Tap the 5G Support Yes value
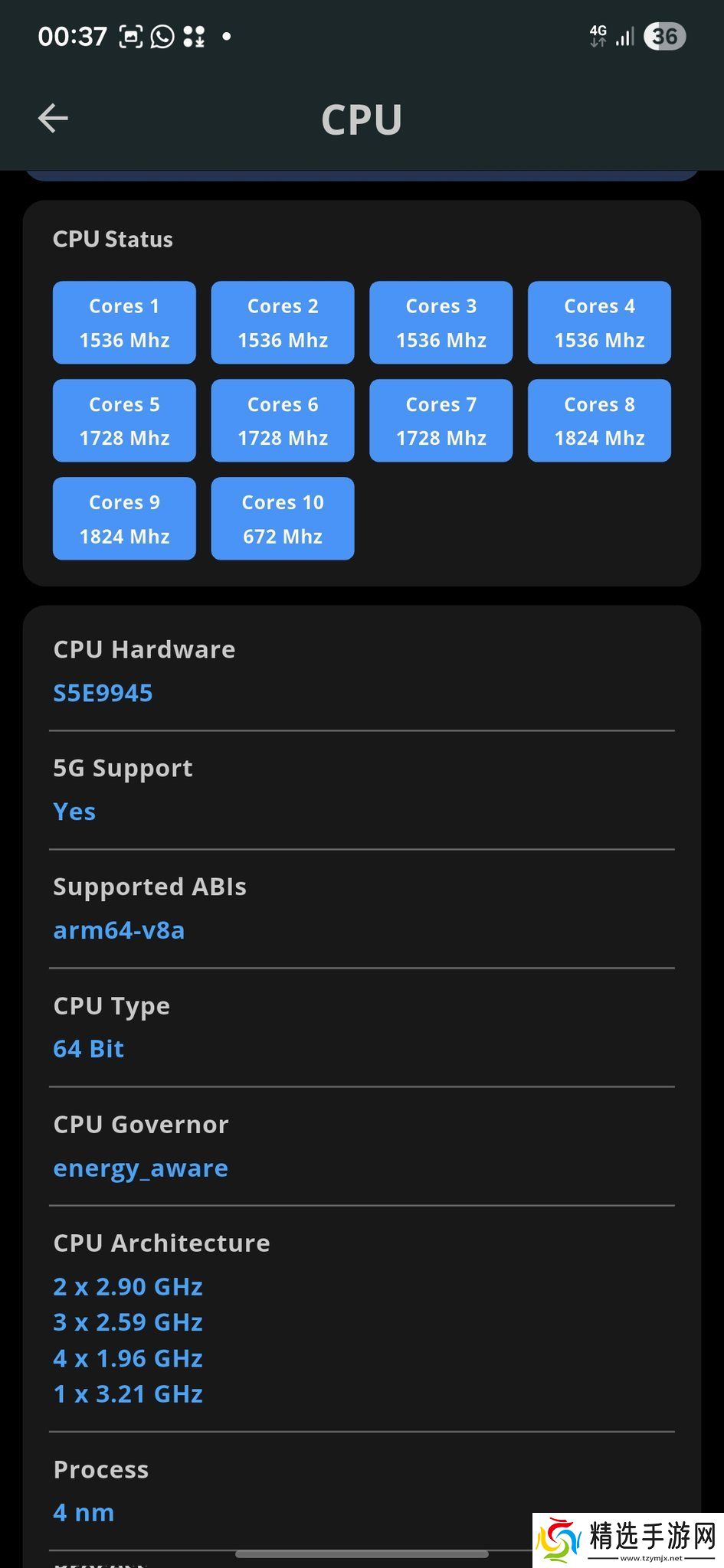Viewport: 724px width, 1568px height. (x=74, y=812)
